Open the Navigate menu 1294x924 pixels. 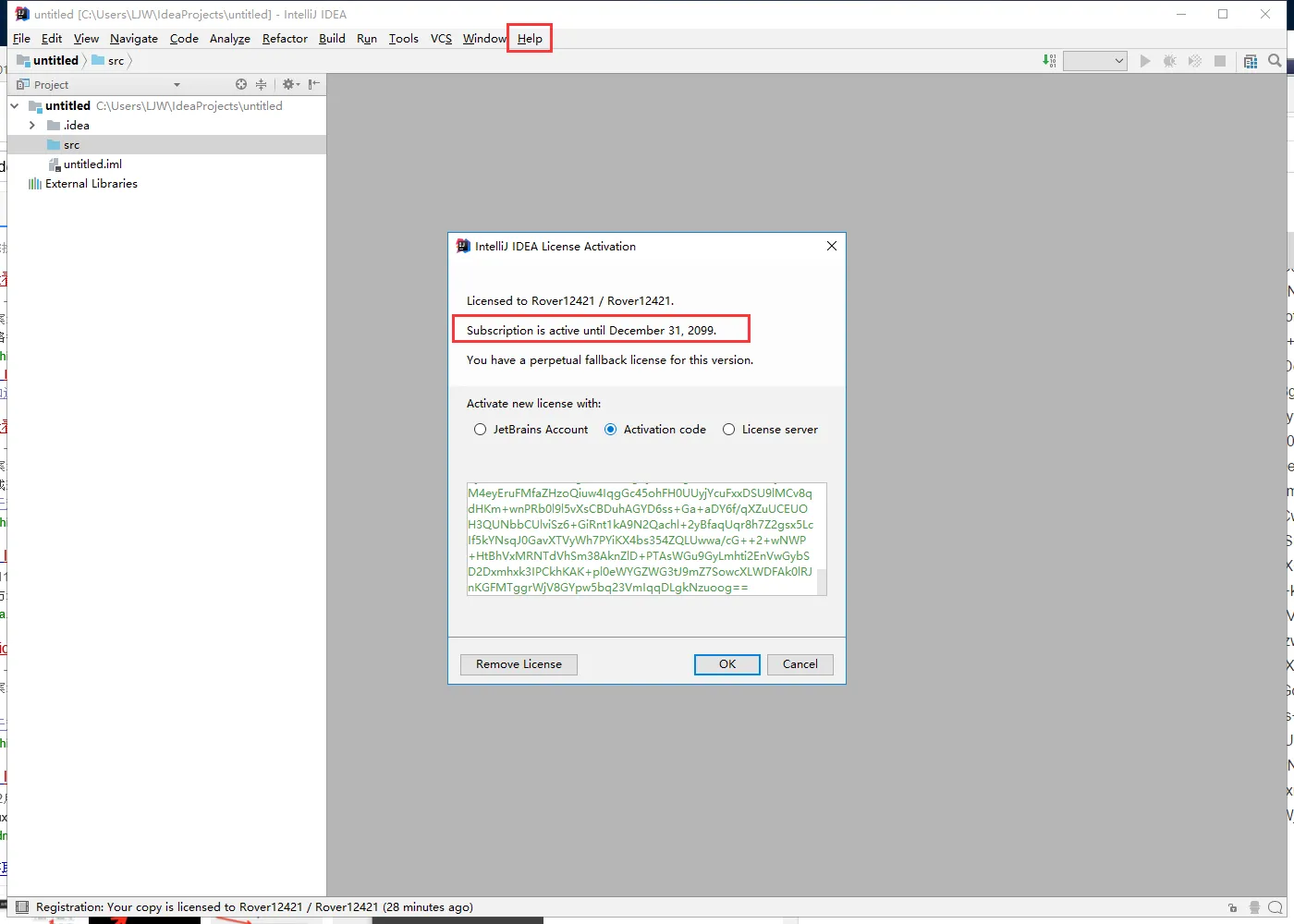[x=134, y=39]
